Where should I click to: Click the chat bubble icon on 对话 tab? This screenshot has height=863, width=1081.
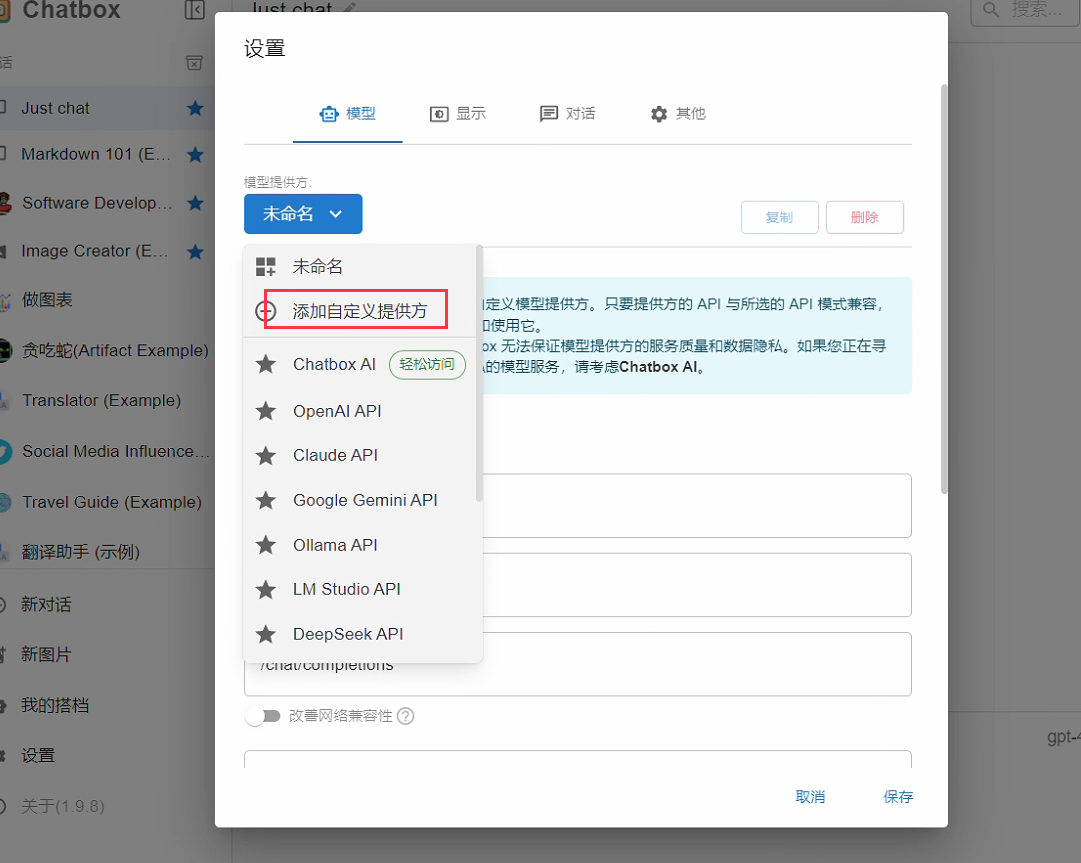tap(549, 114)
